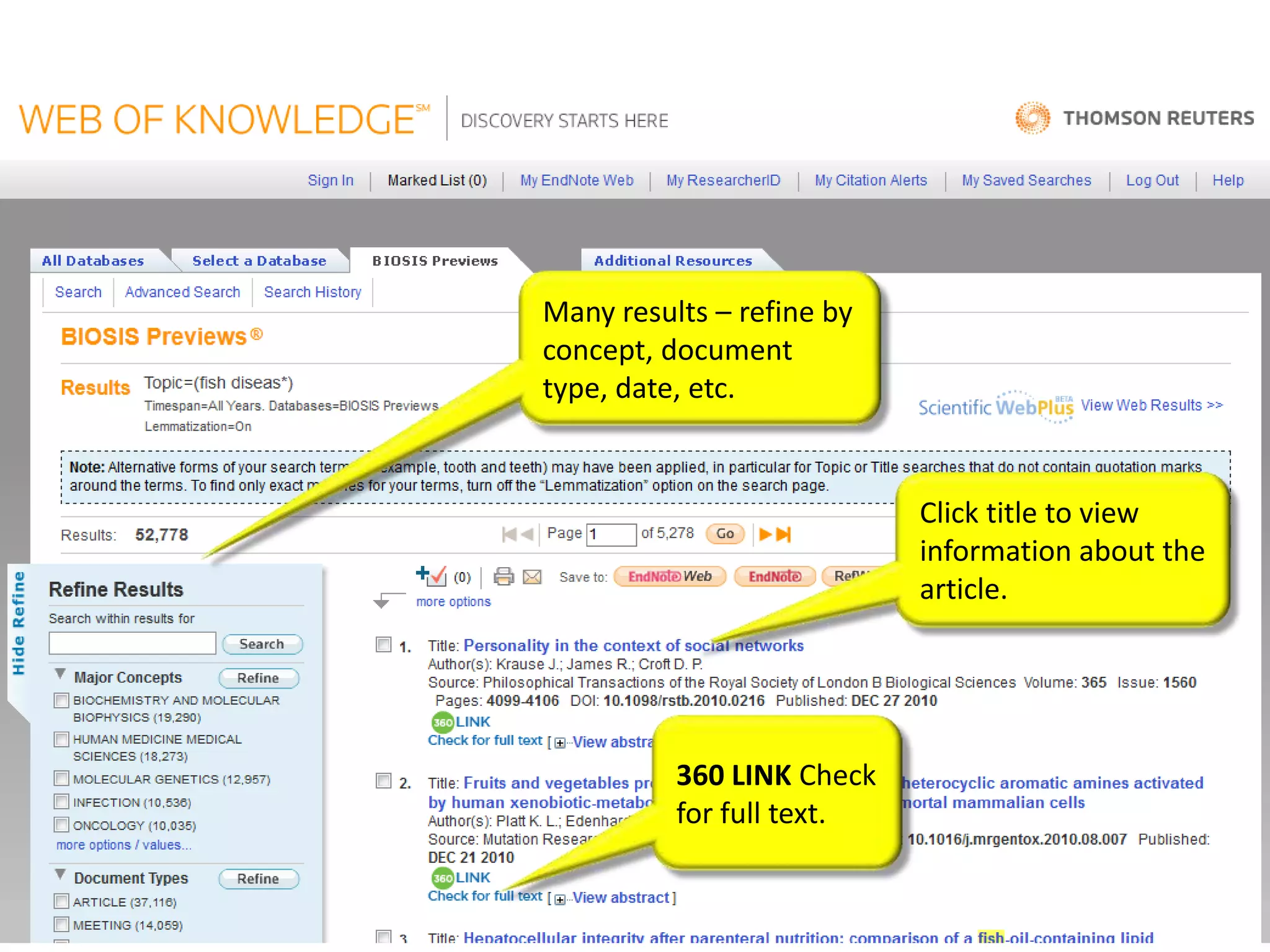
Task: Open My ResearcherID link
Action: pyautogui.click(x=723, y=180)
